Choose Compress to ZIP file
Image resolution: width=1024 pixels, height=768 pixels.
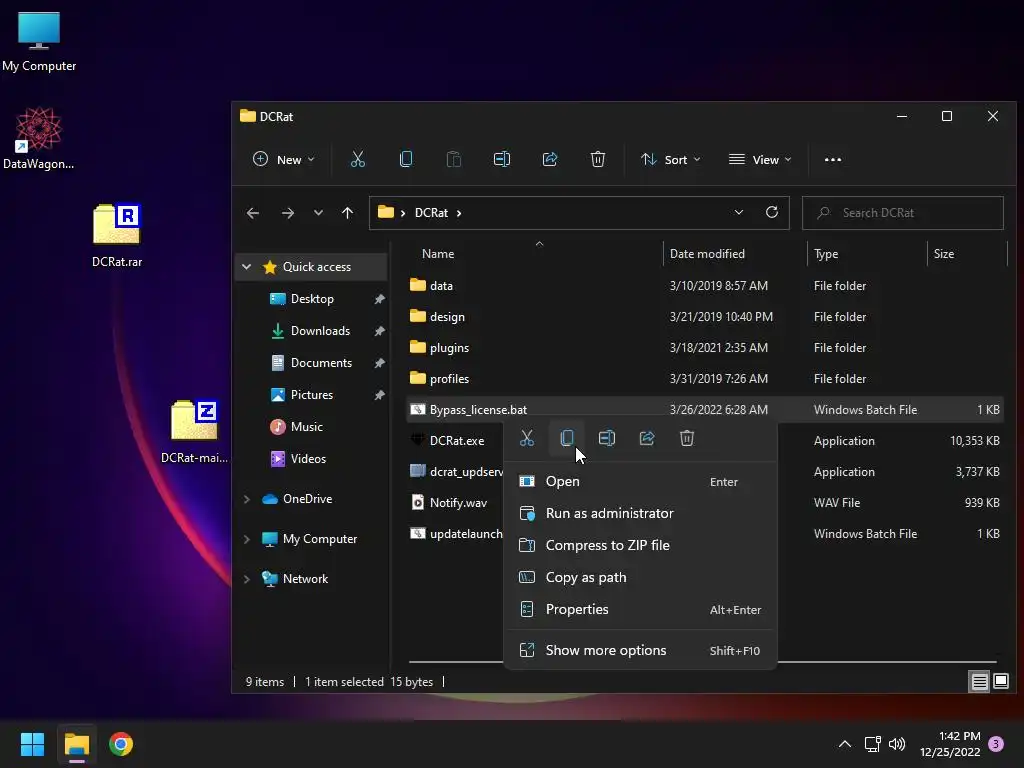(641, 545)
